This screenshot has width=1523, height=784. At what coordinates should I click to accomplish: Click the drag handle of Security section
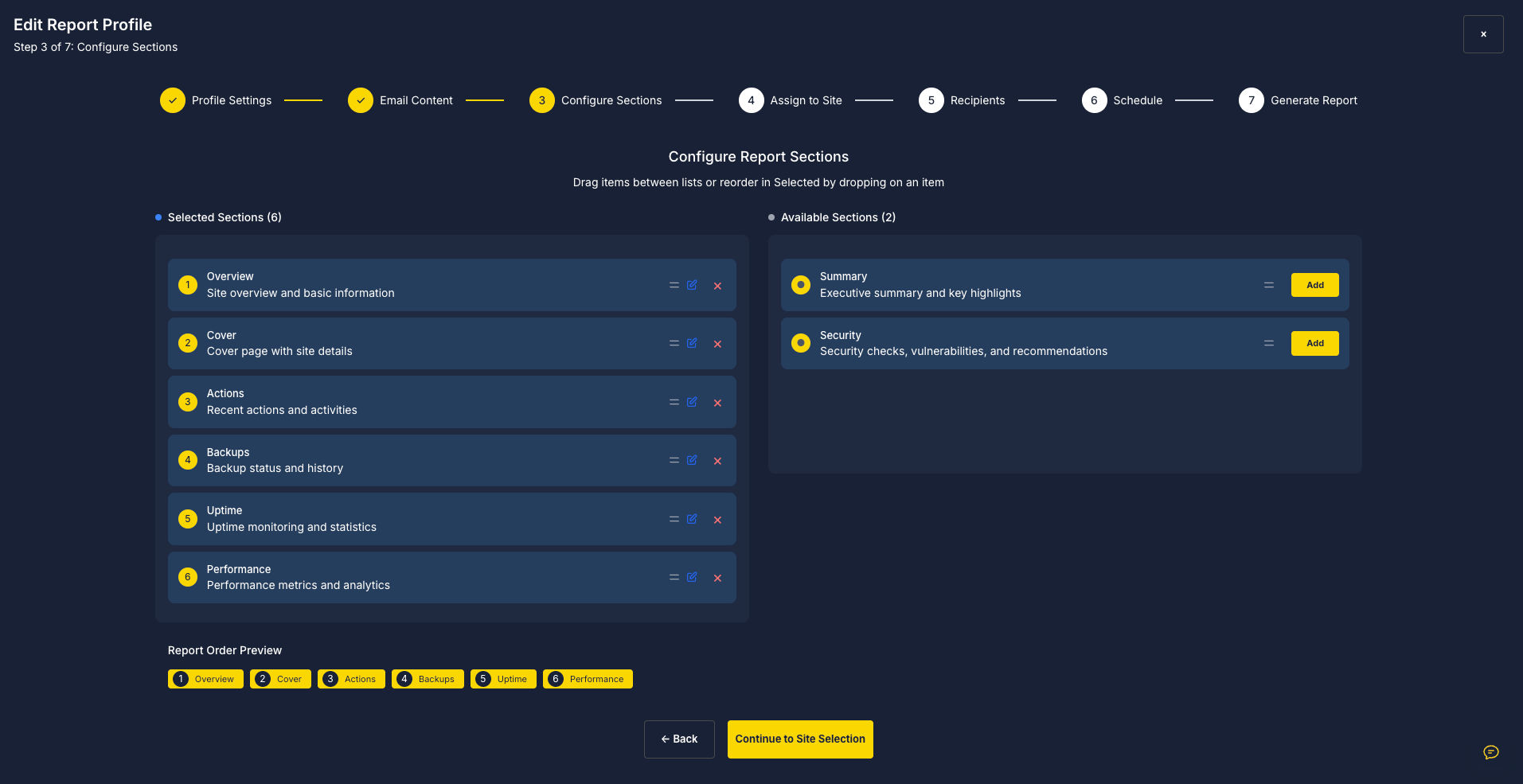click(1268, 343)
